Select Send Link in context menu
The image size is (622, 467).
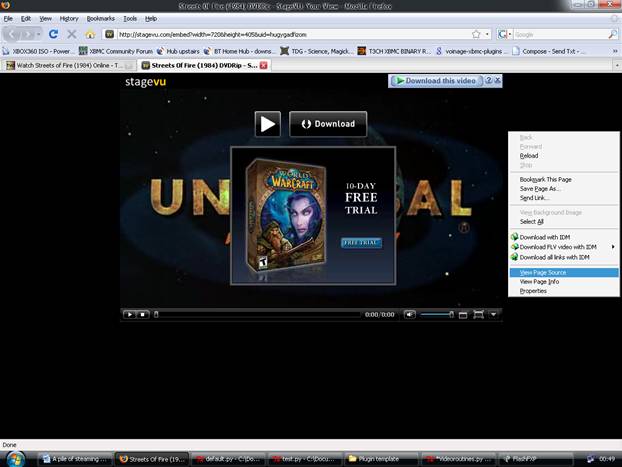coord(564,198)
